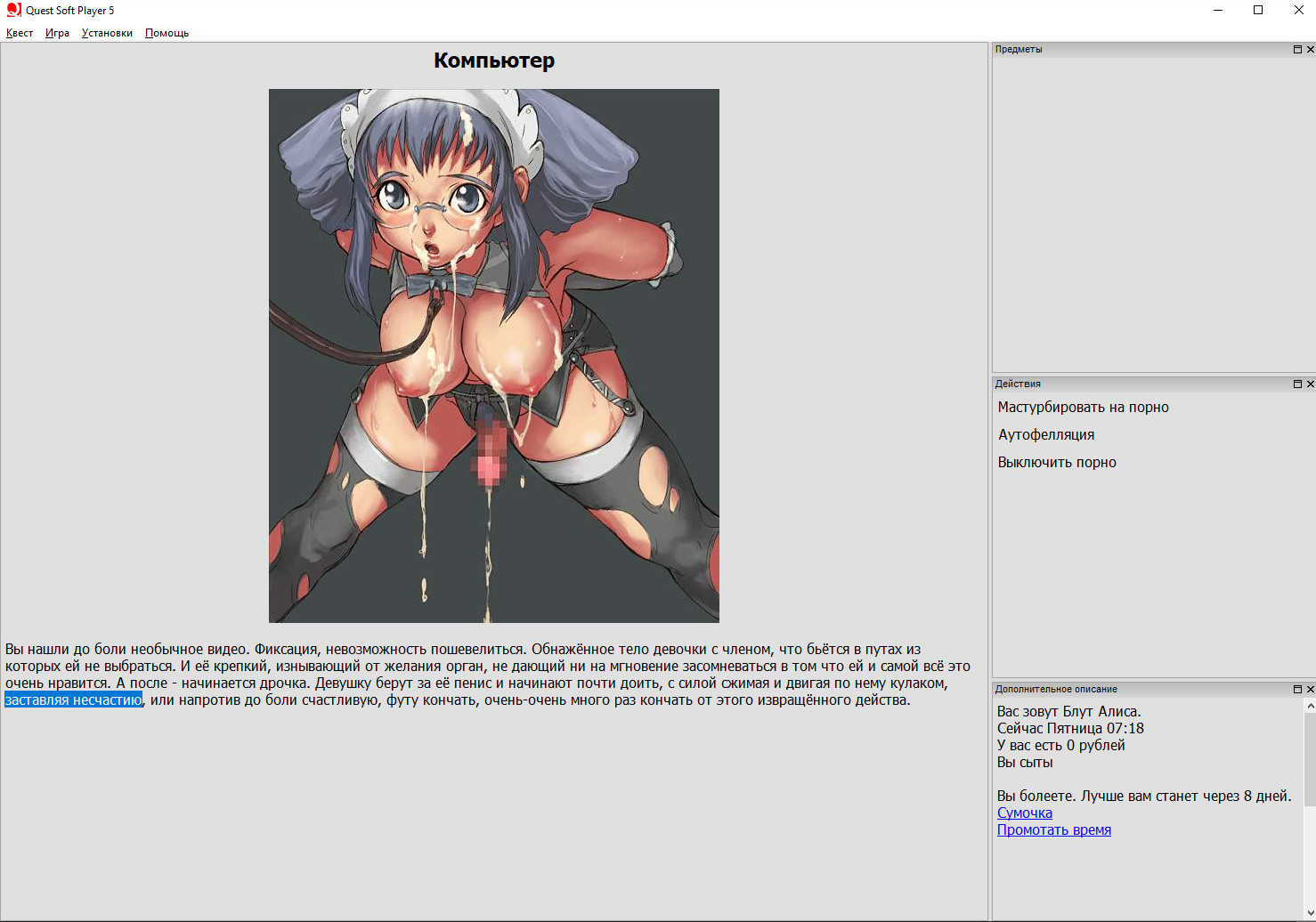Image resolution: width=1316 pixels, height=922 pixels.
Task: Minimize the Quest Soft Player window
Action: (1217, 11)
